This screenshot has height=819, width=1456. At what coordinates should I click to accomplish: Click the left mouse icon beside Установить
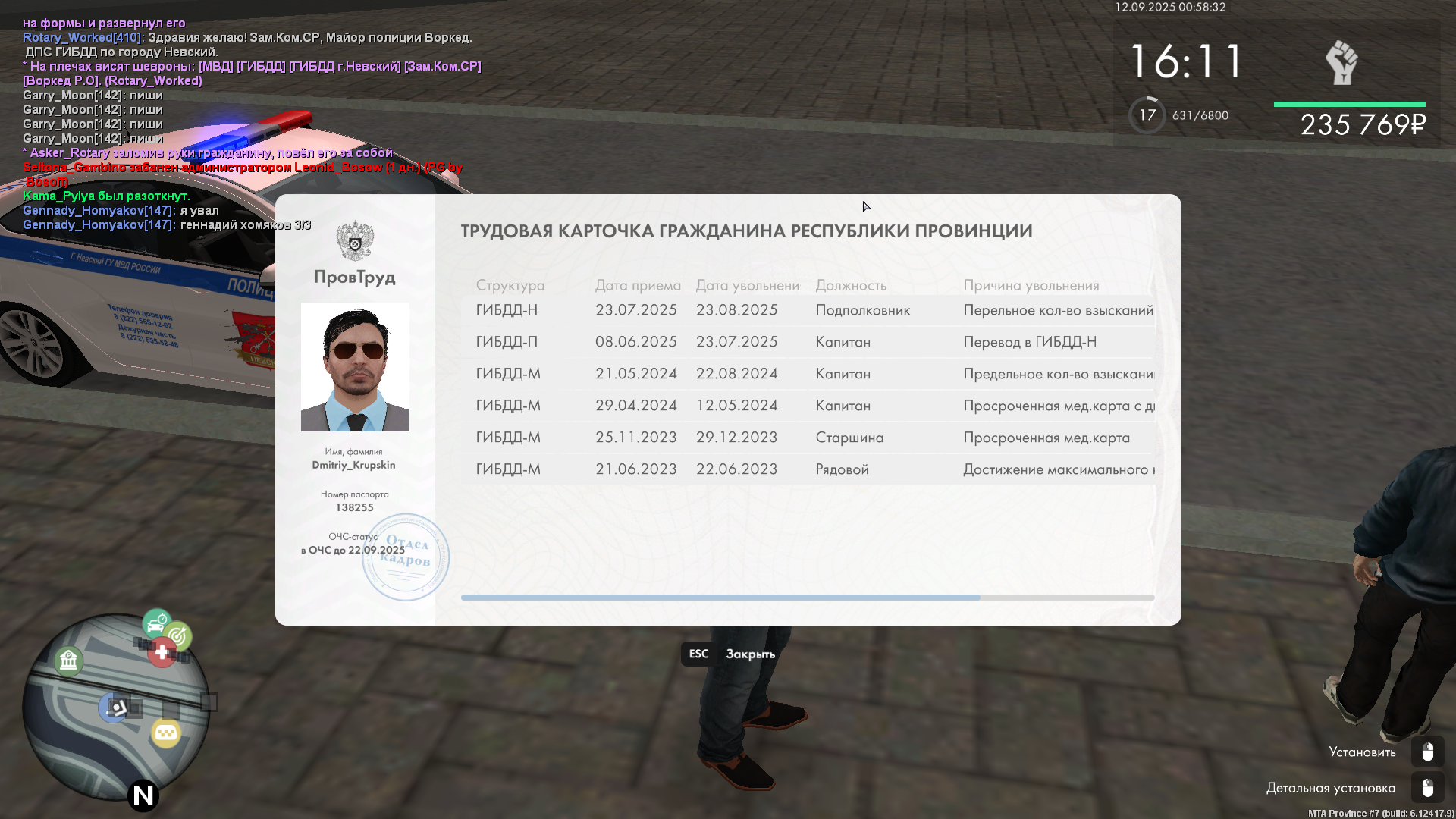click(x=1427, y=752)
